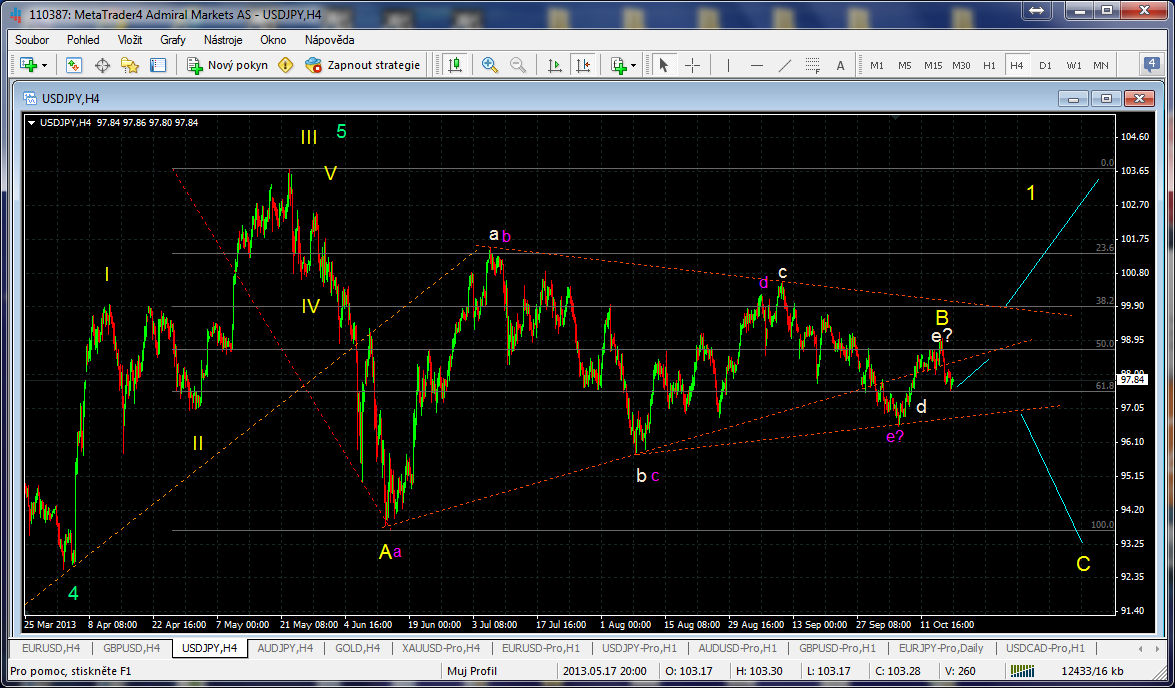Toggle the chart auto-scroll button

(555, 65)
